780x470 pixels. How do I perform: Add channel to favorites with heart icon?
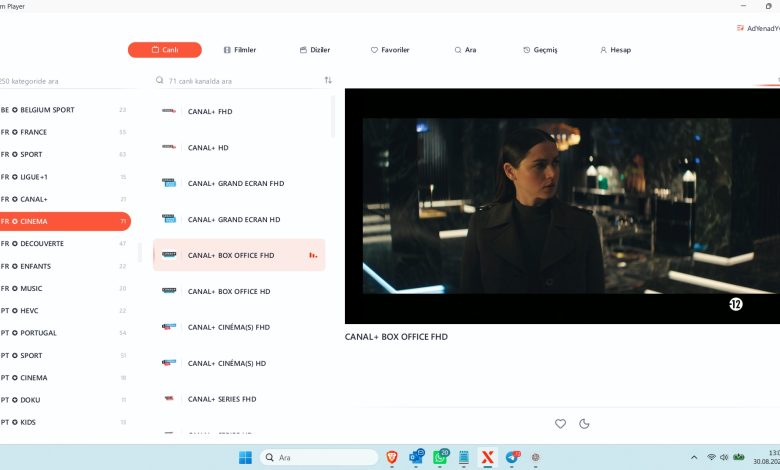click(x=560, y=424)
